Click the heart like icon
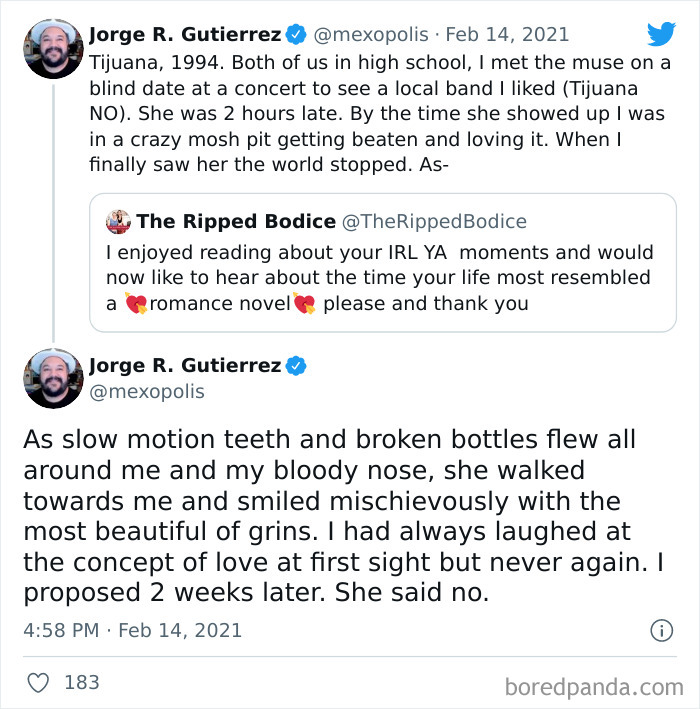The width and height of the screenshot is (700, 709). pos(39,683)
